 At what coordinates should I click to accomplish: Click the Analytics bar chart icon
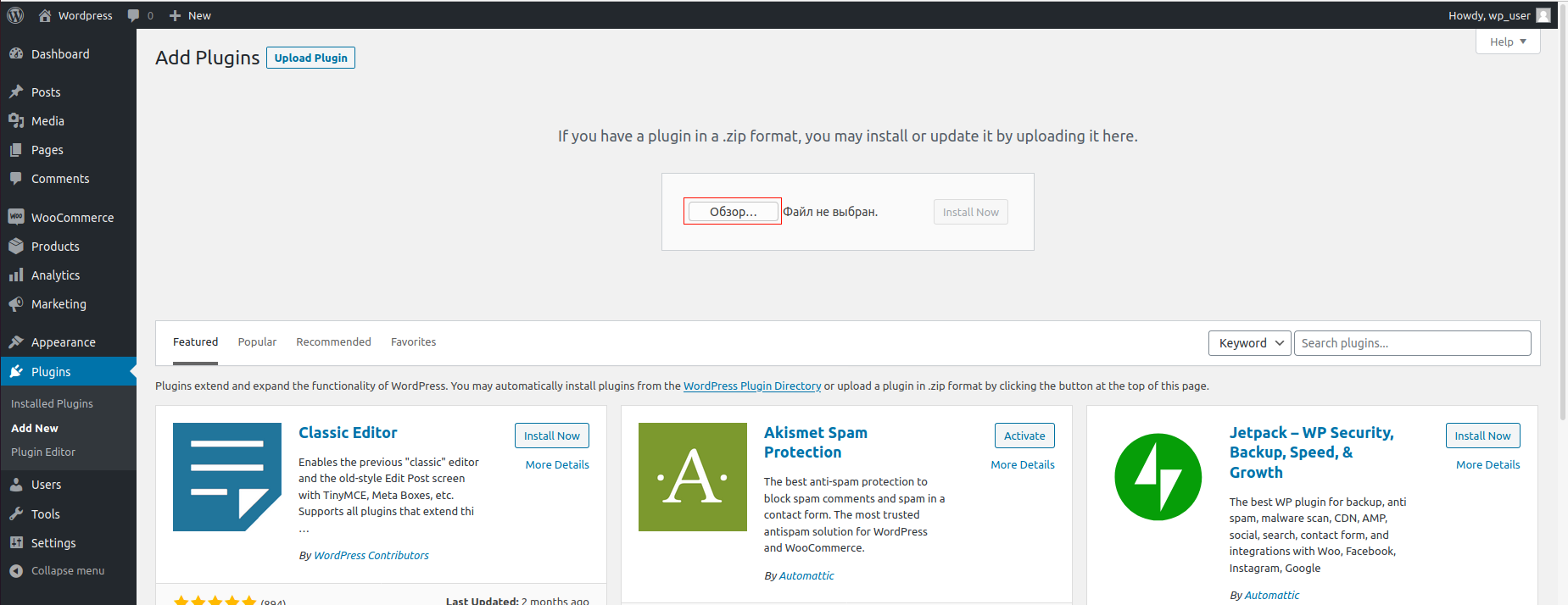coord(16,275)
